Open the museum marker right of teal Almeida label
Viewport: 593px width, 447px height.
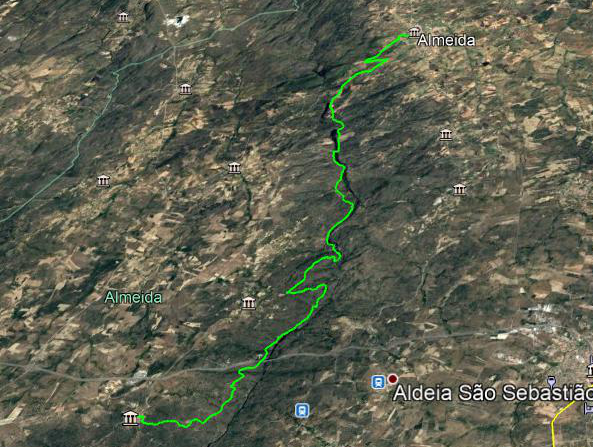[248, 303]
